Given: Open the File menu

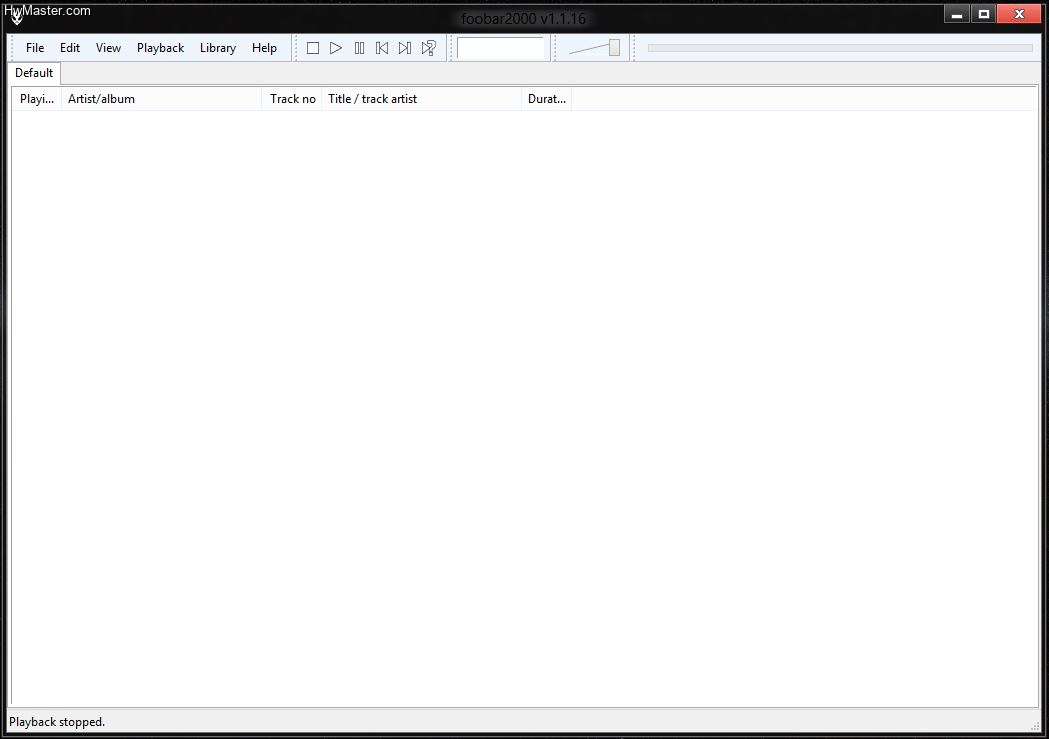Looking at the screenshot, I should click(35, 48).
